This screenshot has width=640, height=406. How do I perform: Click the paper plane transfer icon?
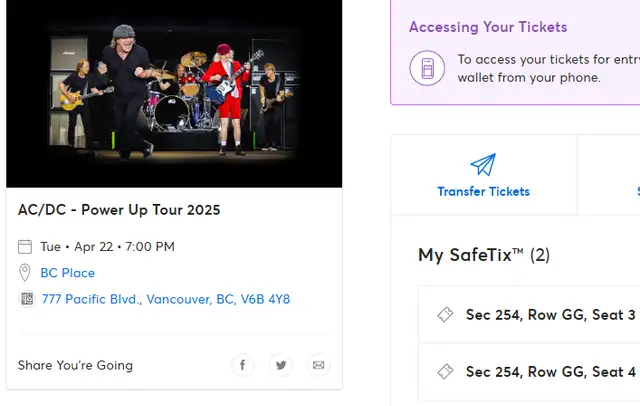[x=483, y=164]
